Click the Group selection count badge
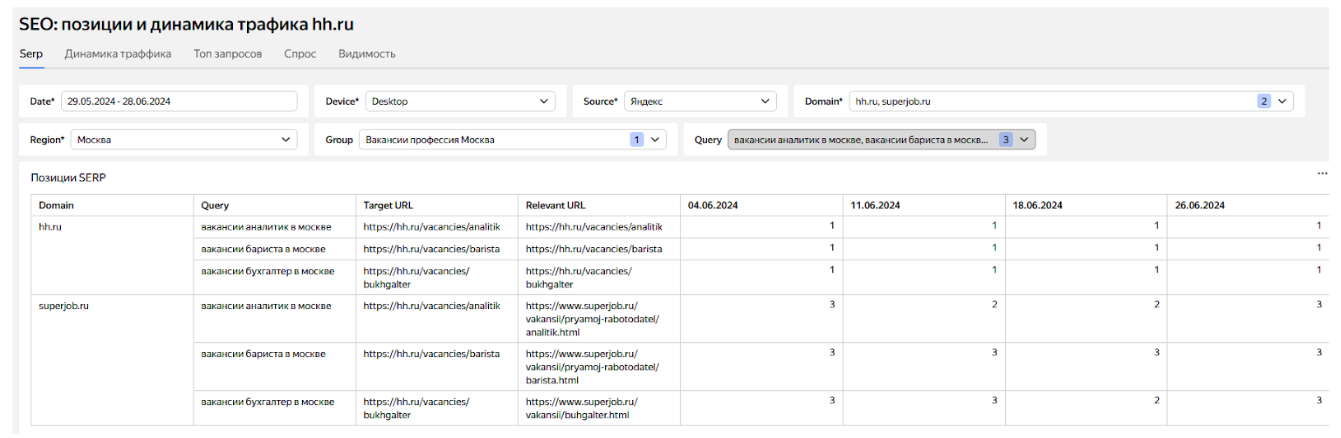 (636, 140)
